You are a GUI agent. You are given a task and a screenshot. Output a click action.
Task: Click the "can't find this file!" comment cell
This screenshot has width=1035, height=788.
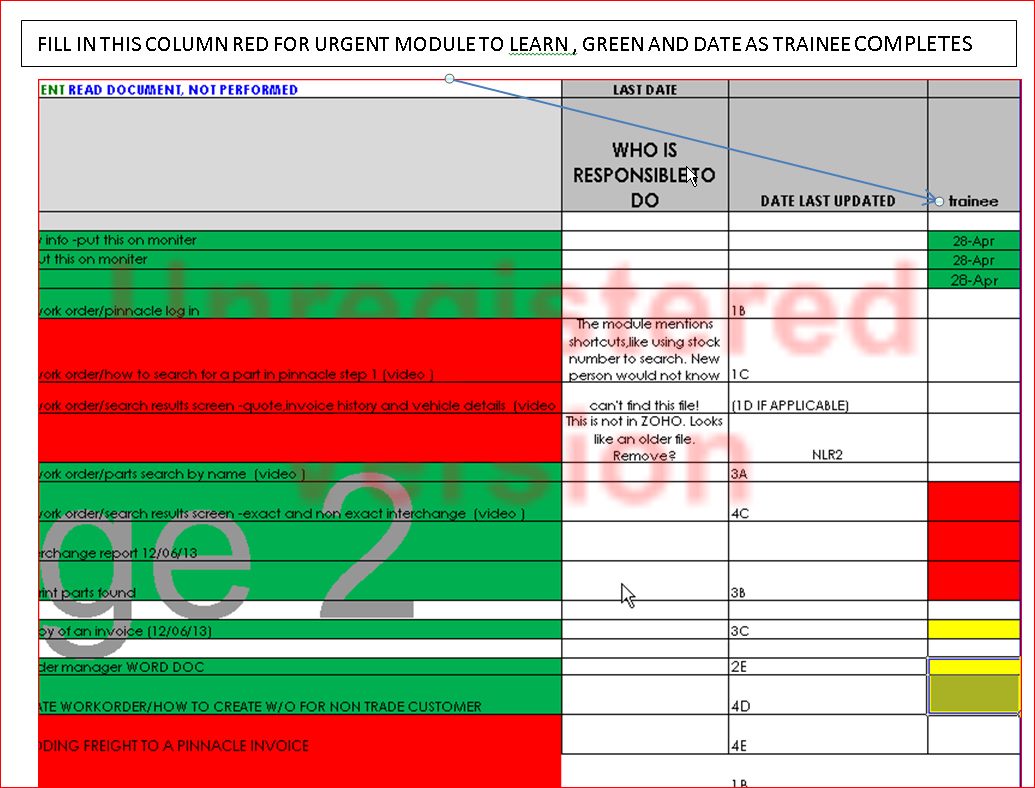pos(644,405)
